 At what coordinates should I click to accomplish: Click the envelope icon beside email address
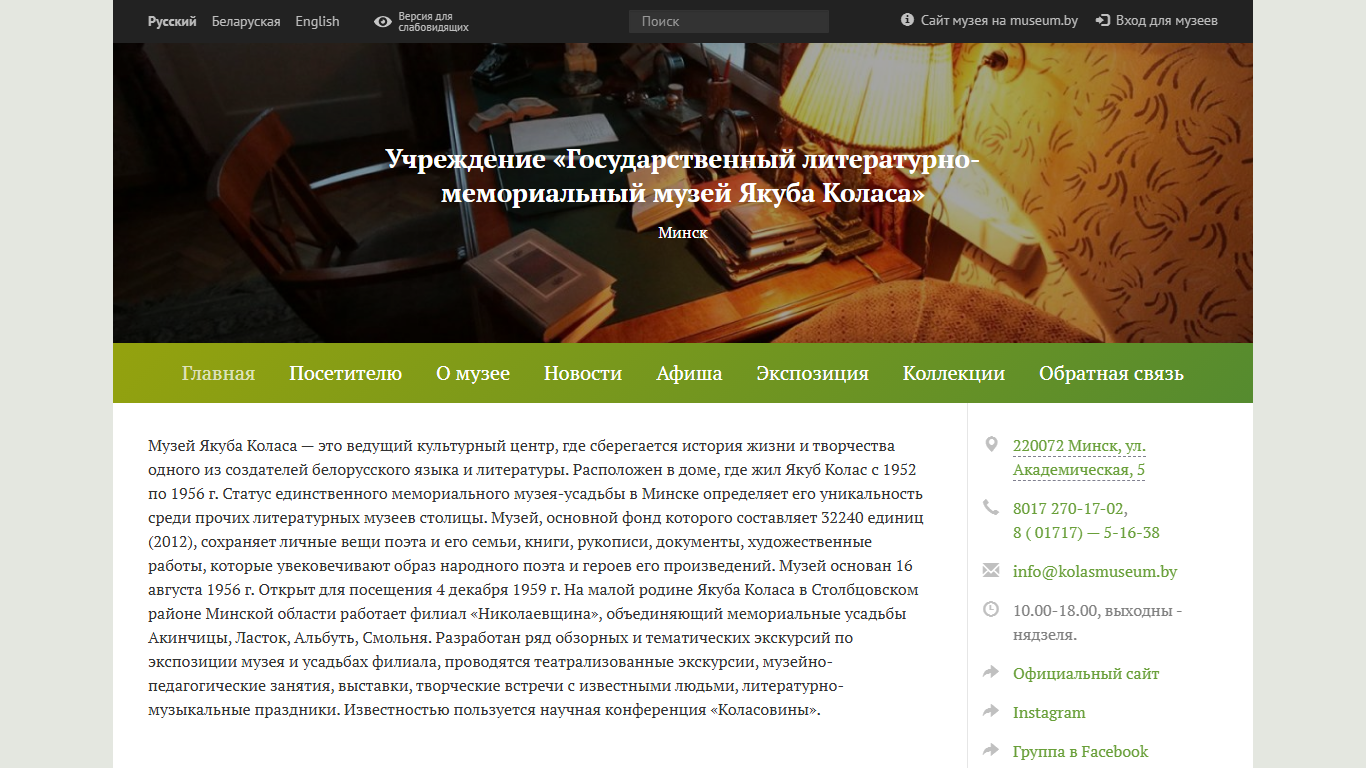pyautogui.click(x=991, y=570)
